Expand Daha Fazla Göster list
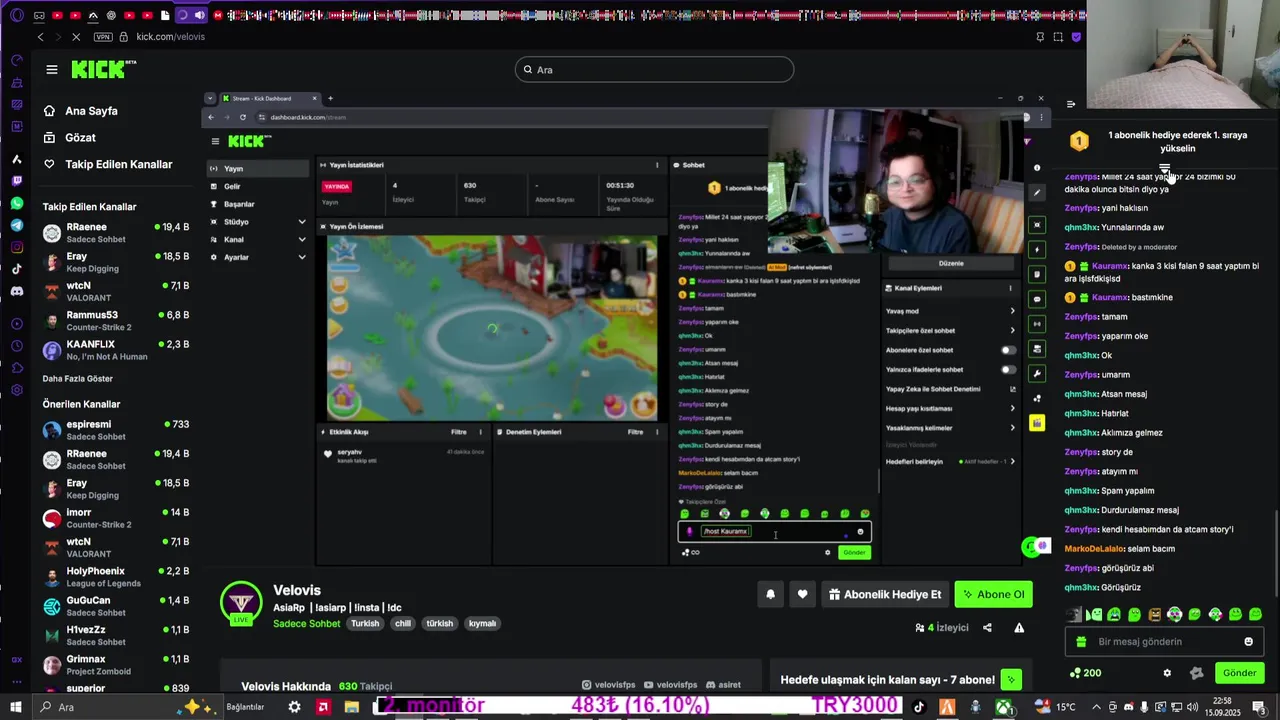Viewport: 1280px width, 720px height. click(x=77, y=379)
